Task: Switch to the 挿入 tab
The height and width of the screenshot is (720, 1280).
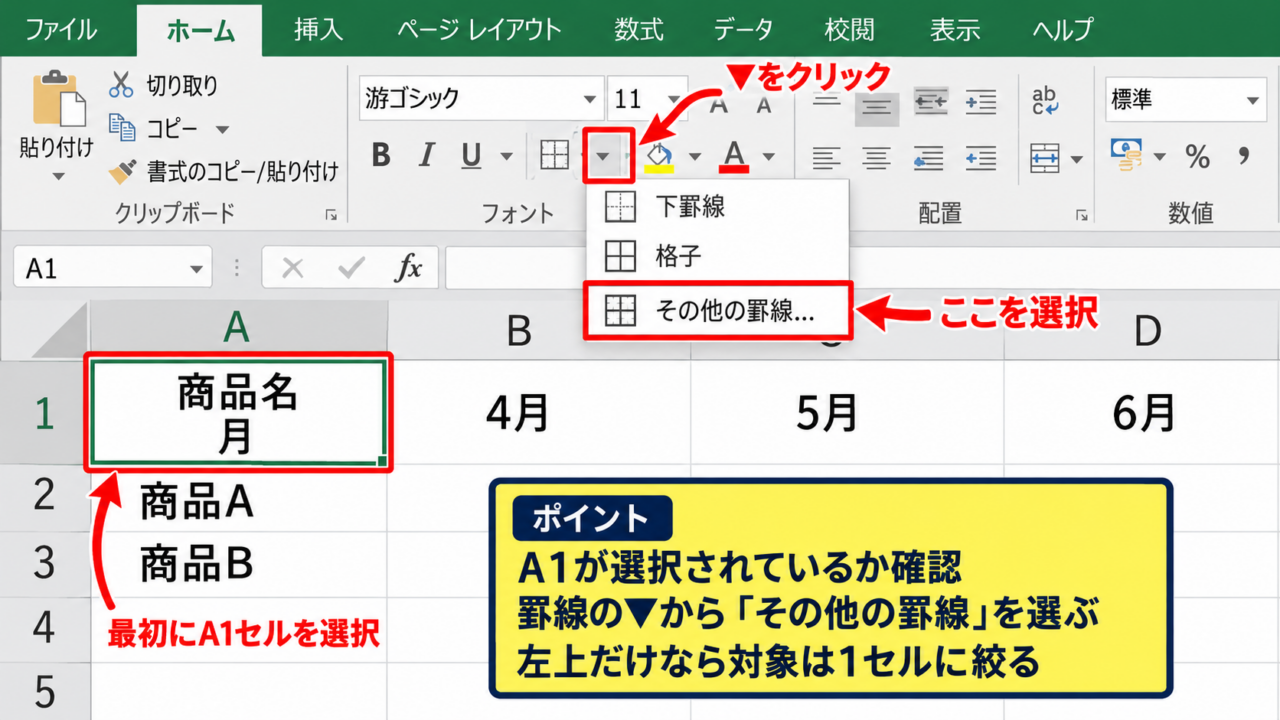Action: coord(319,29)
